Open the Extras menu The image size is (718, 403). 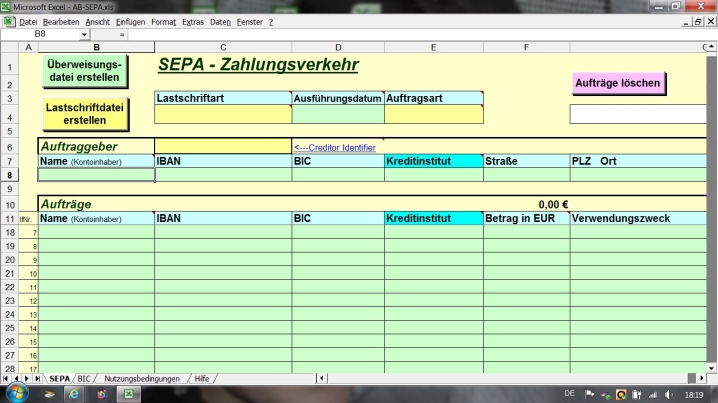(193, 21)
